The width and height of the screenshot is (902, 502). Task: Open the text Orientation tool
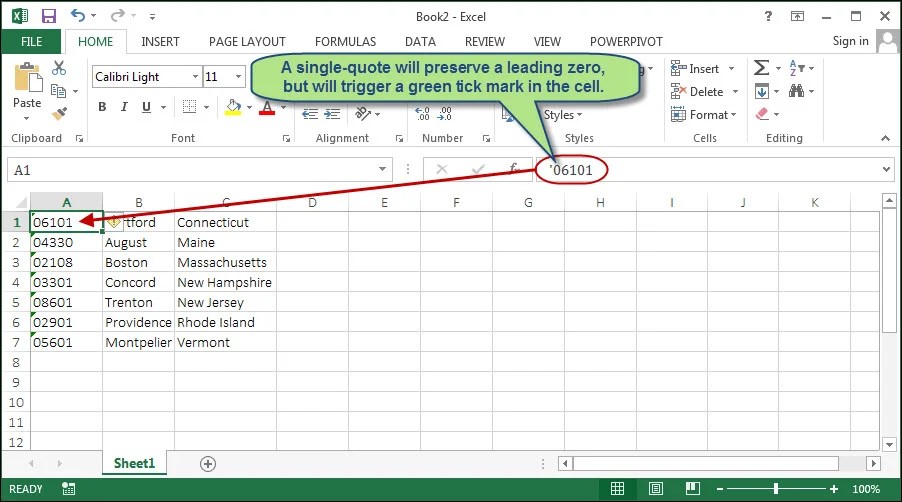click(363, 113)
